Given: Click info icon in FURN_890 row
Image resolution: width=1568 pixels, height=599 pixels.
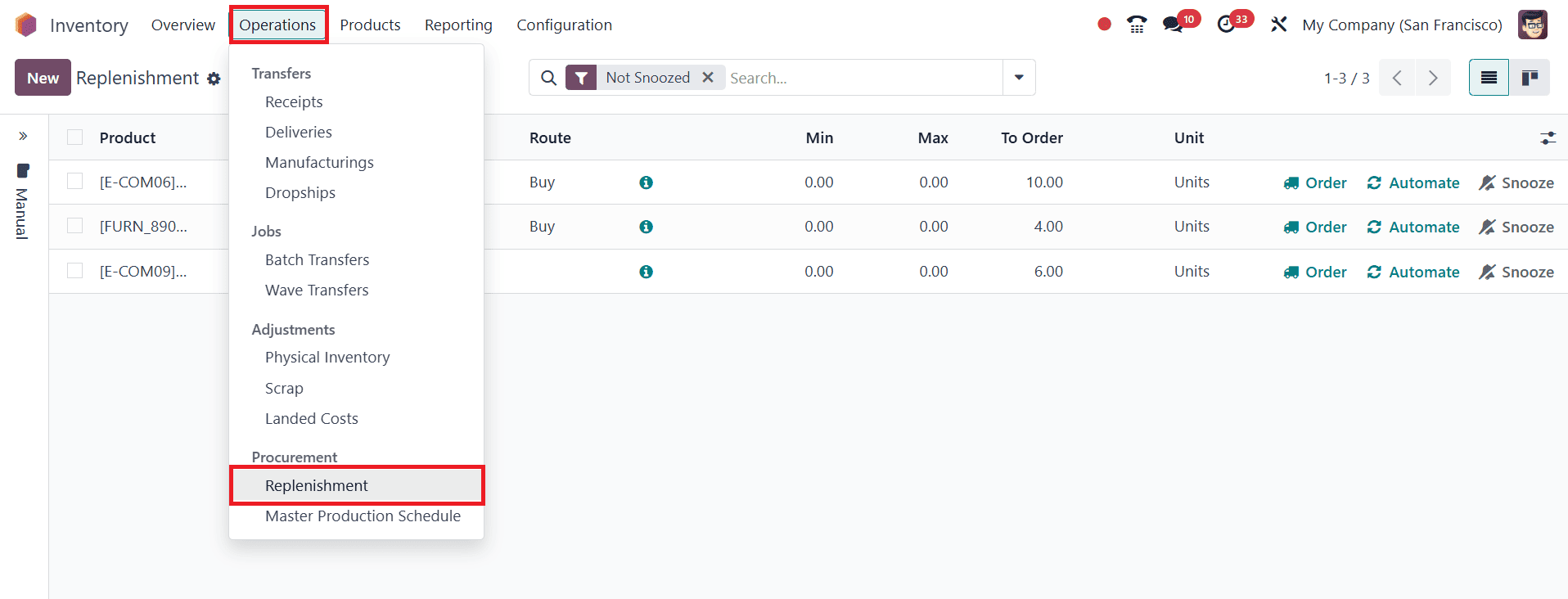Looking at the screenshot, I should (646, 227).
